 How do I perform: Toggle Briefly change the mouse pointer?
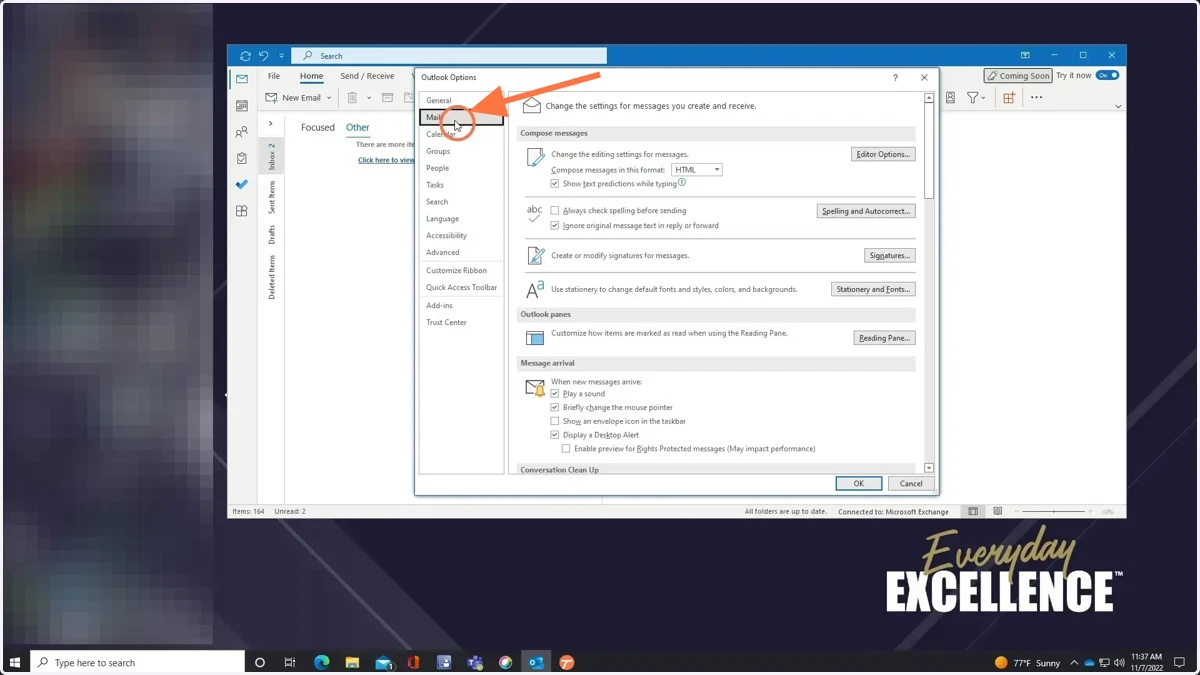point(555,408)
